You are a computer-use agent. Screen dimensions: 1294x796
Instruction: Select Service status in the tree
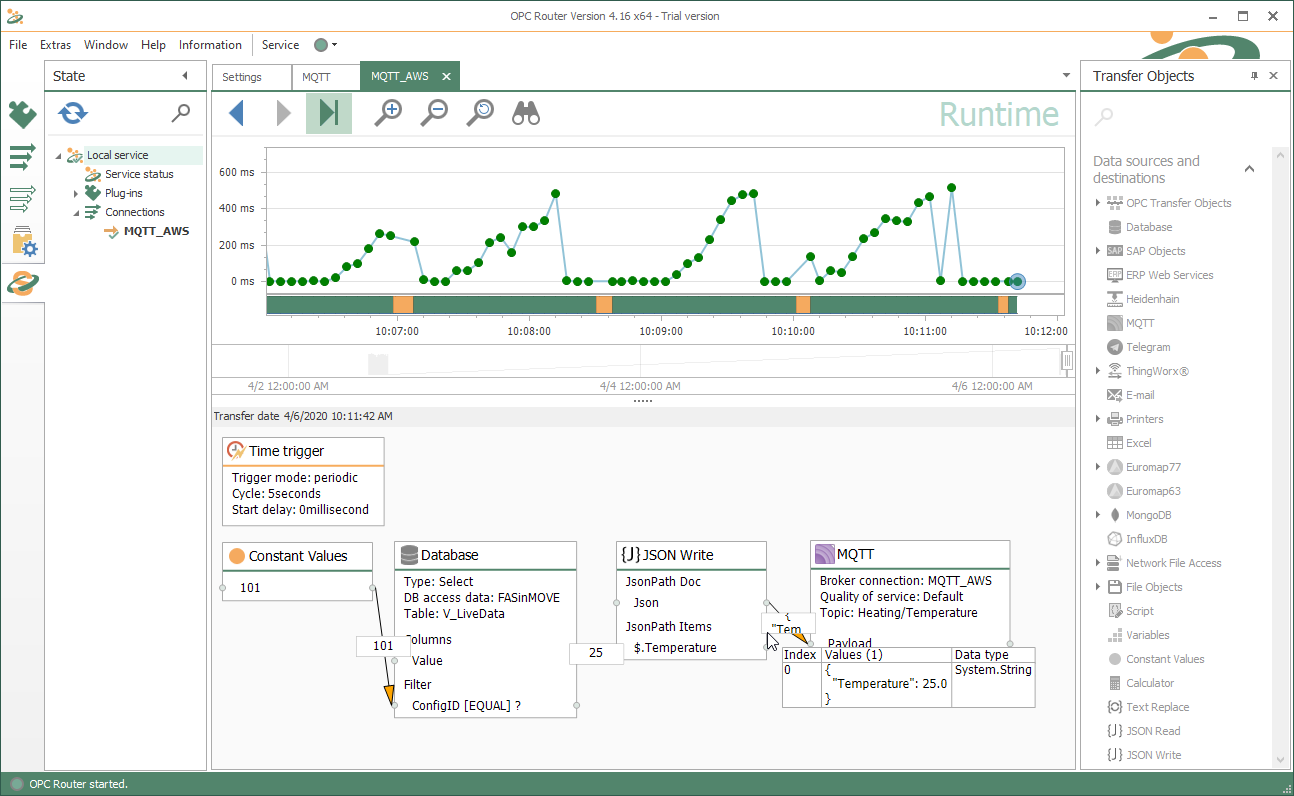point(139,174)
